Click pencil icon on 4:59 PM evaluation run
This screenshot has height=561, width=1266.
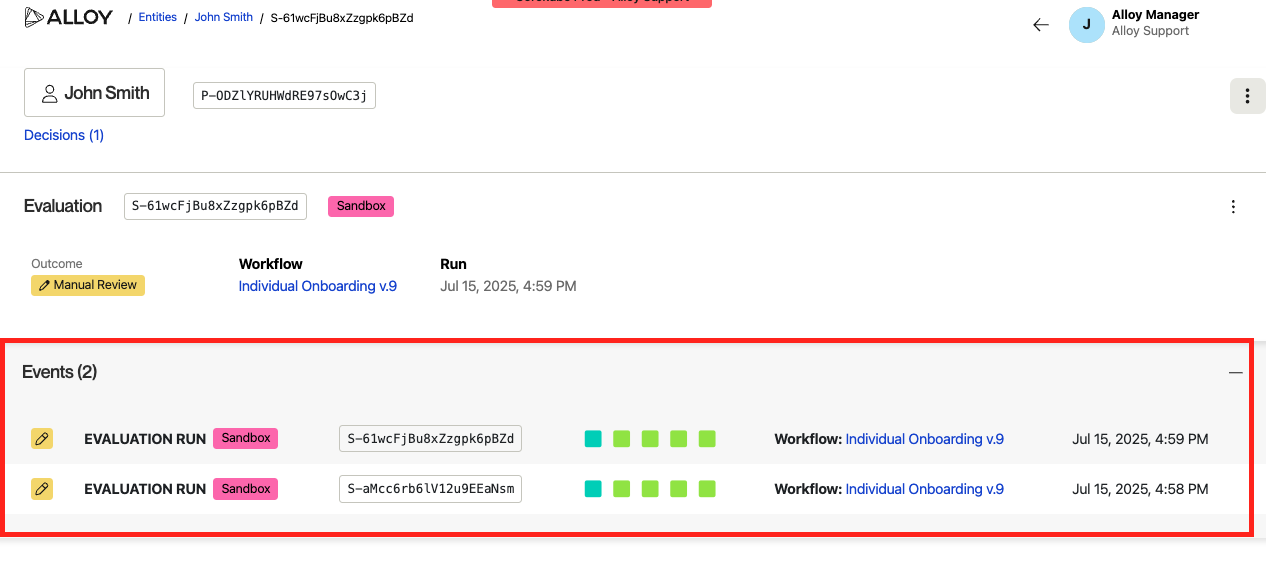pos(42,439)
